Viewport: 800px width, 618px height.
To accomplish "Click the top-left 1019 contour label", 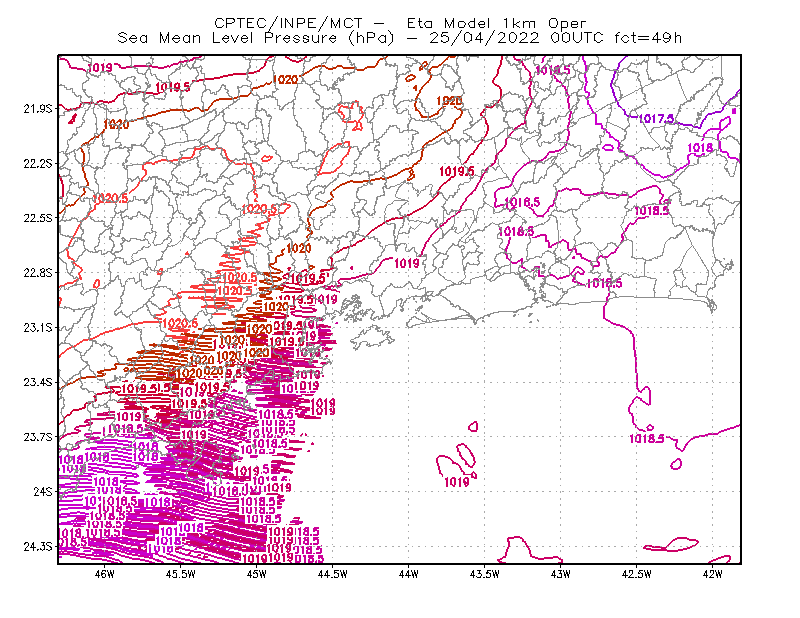I will (100, 67).
